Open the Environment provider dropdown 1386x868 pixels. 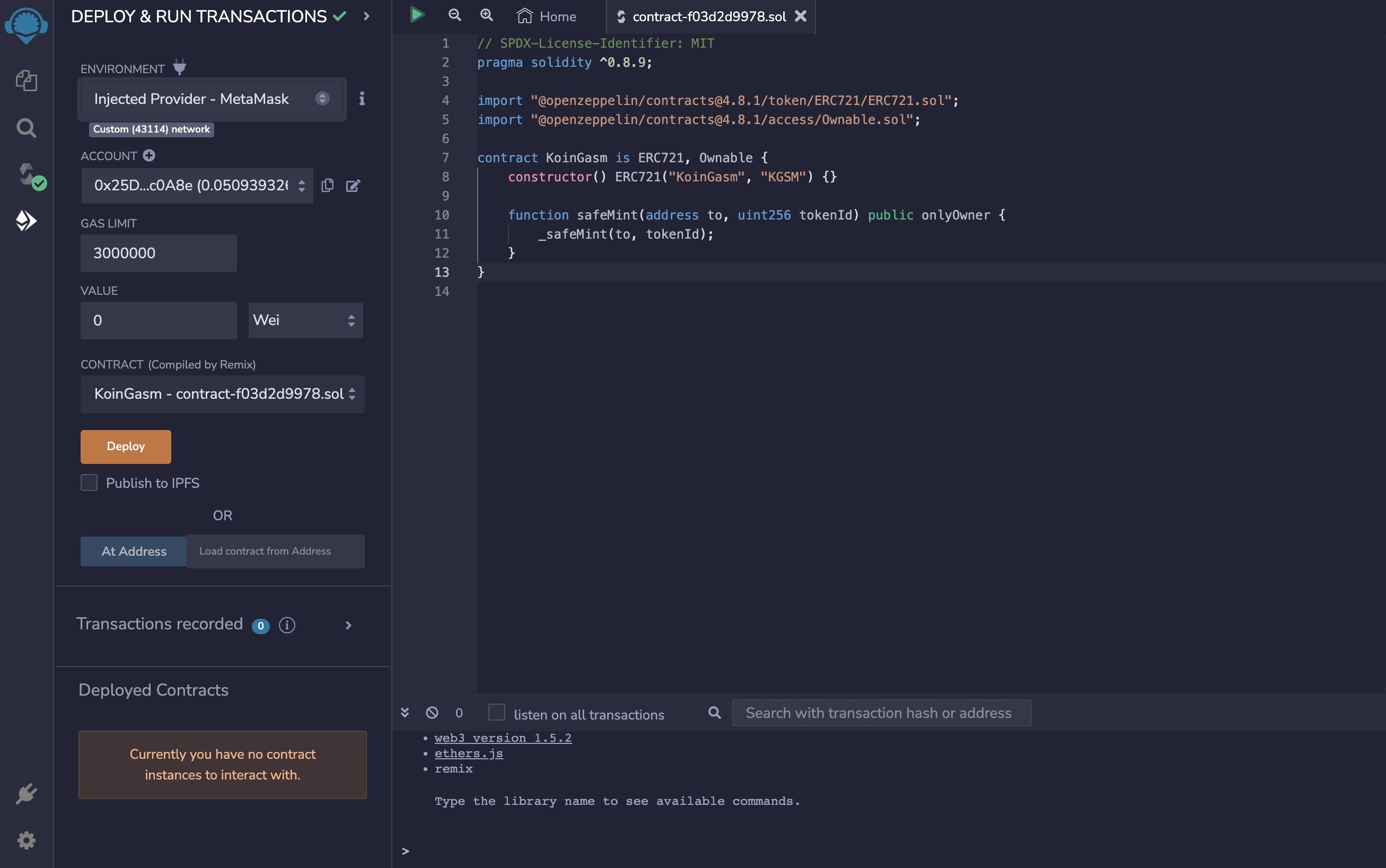click(x=211, y=99)
